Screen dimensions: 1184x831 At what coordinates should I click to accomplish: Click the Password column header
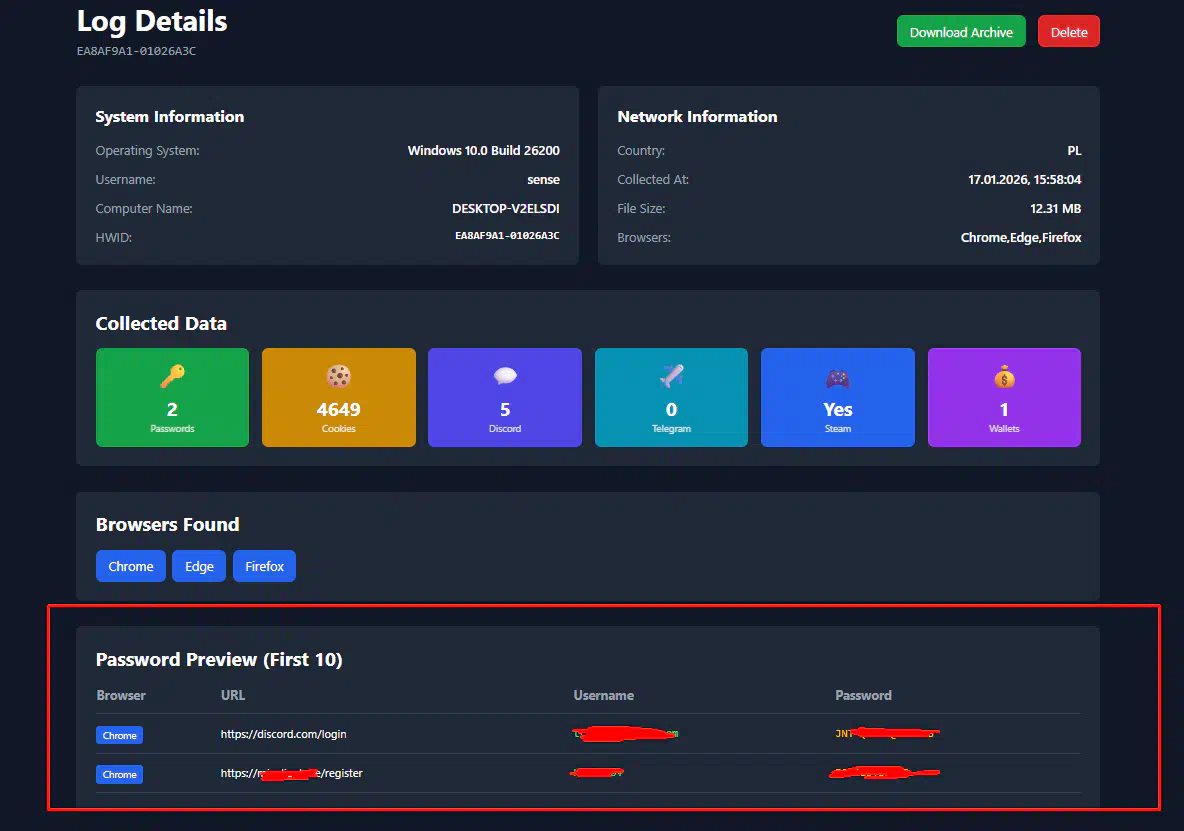[x=863, y=695]
